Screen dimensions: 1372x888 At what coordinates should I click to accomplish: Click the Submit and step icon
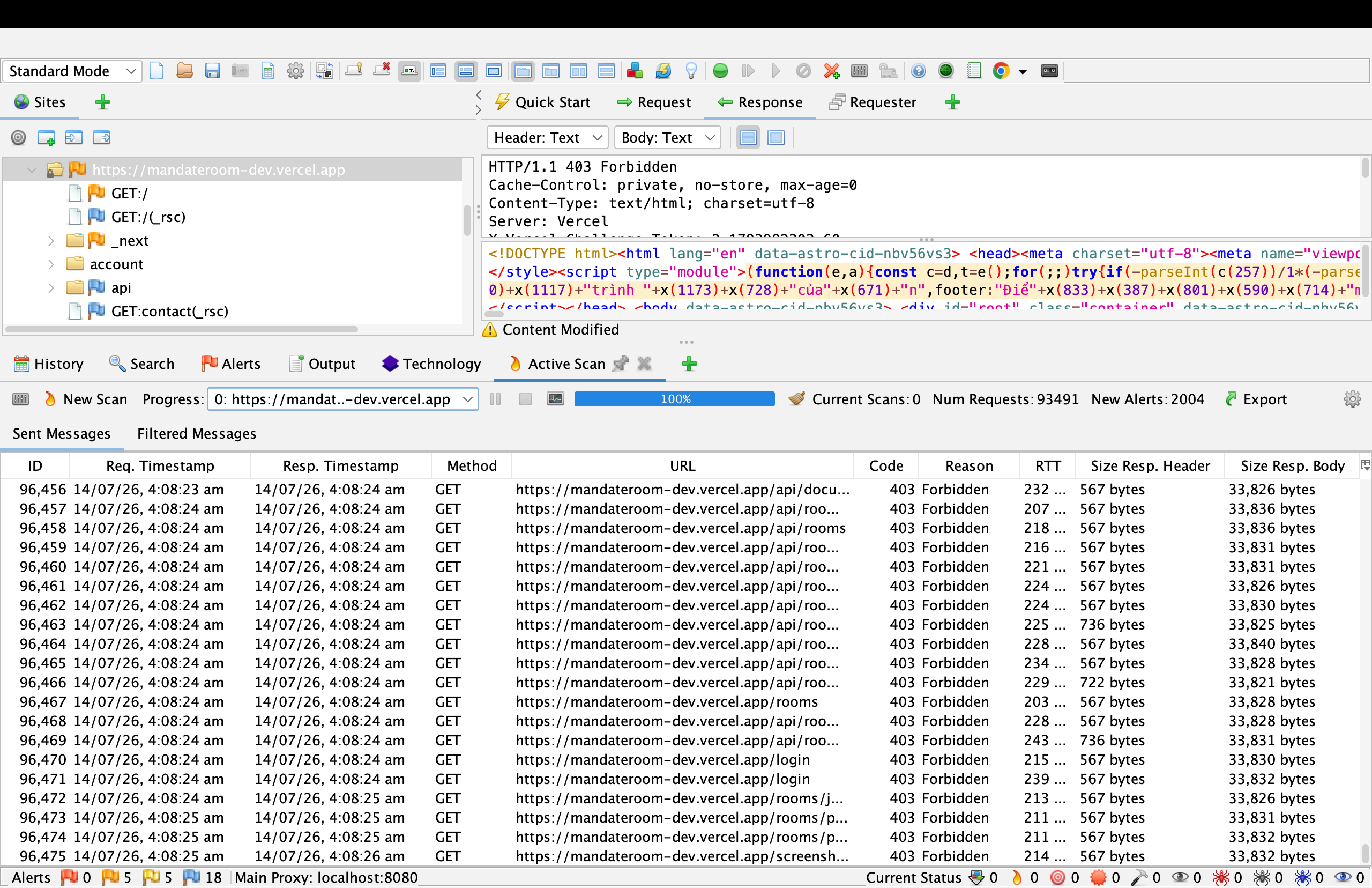click(748, 71)
